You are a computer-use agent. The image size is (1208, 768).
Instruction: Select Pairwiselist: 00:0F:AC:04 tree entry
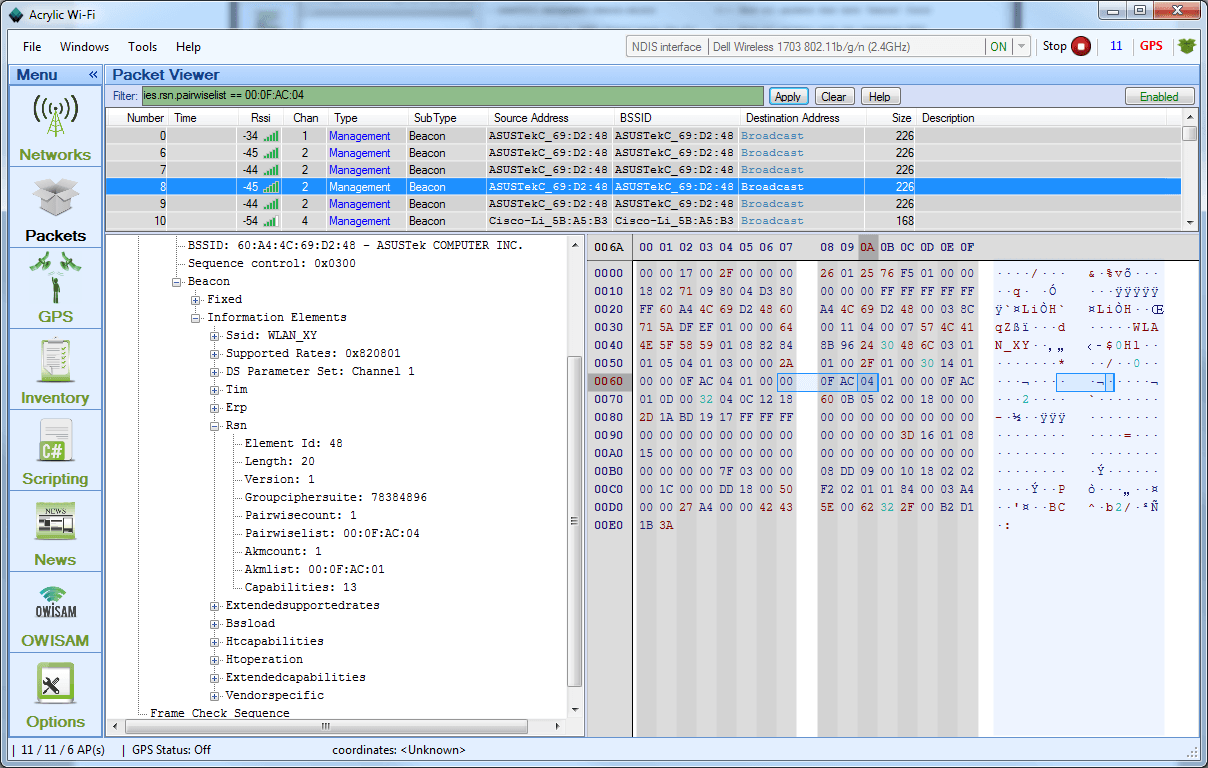tap(332, 534)
